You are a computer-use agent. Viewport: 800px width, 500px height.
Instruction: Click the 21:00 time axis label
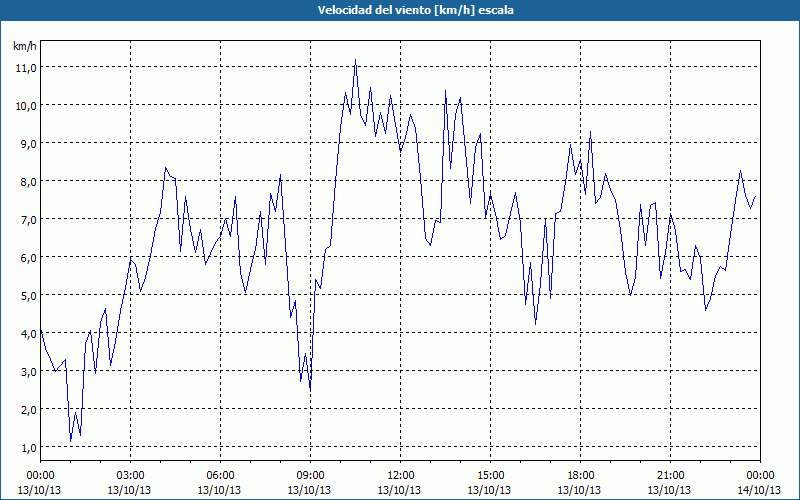(670, 476)
